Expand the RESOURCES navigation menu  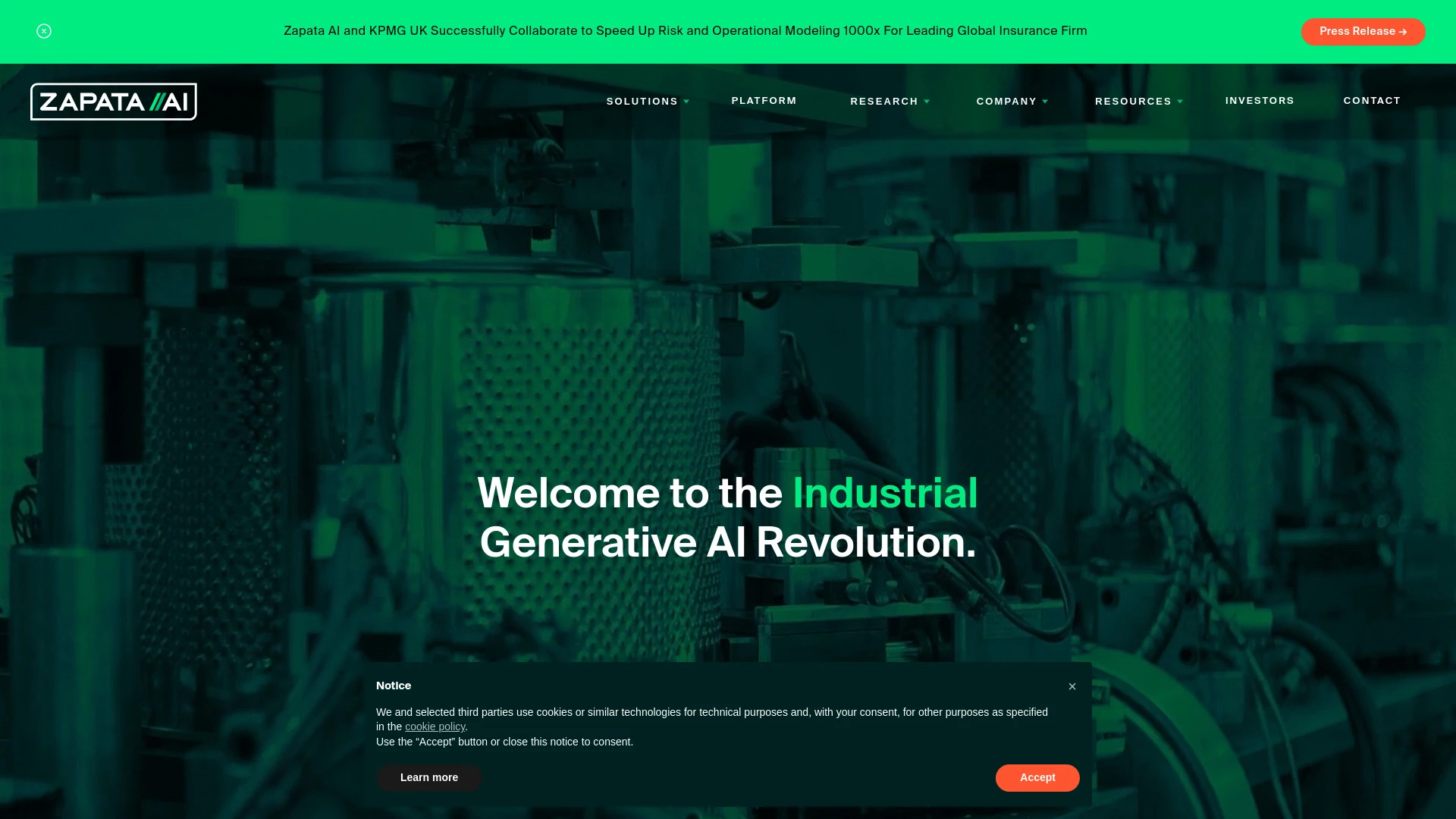click(x=1139, y=101)
